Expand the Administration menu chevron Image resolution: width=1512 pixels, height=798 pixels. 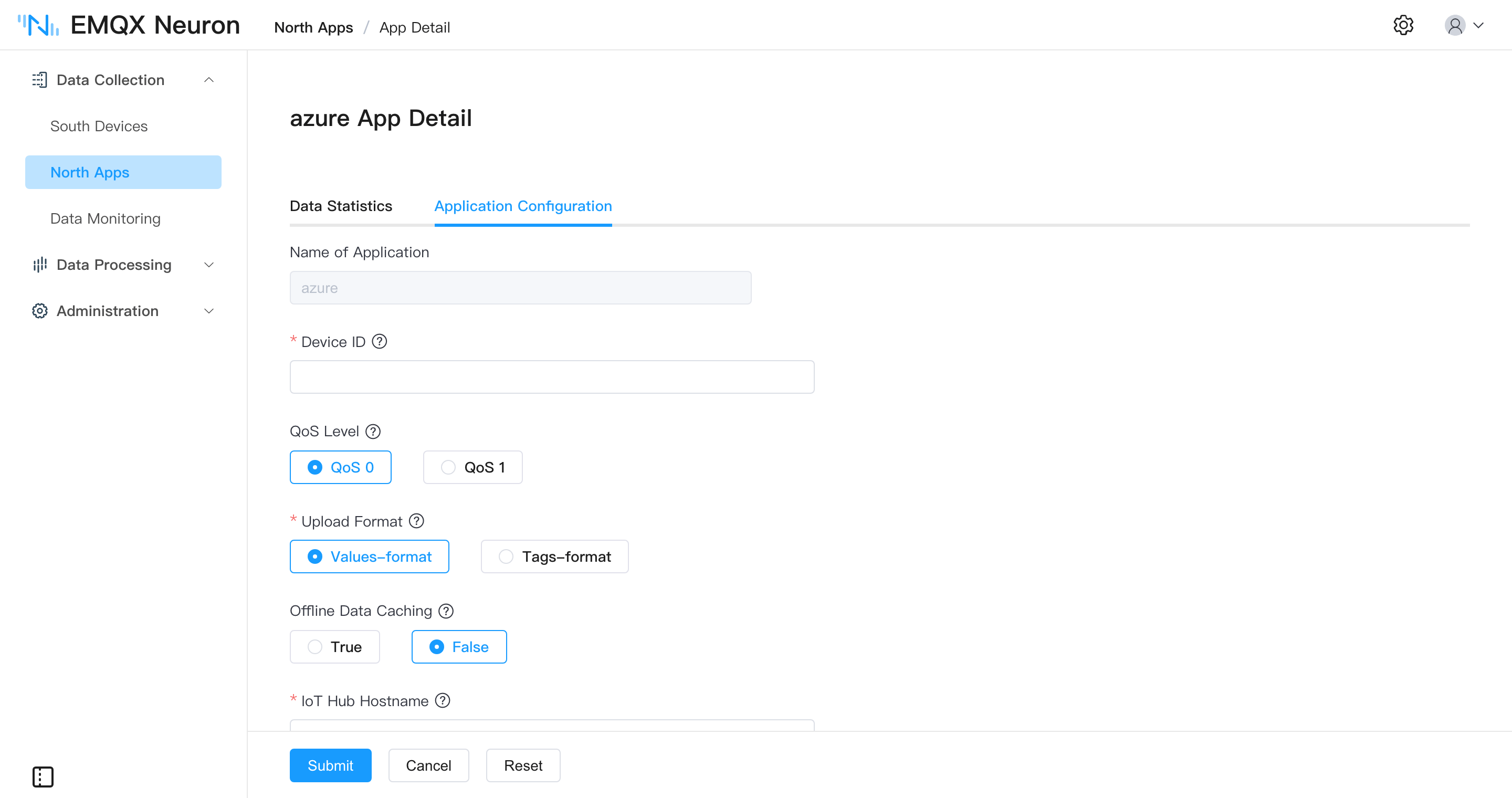tap(209, 311)
